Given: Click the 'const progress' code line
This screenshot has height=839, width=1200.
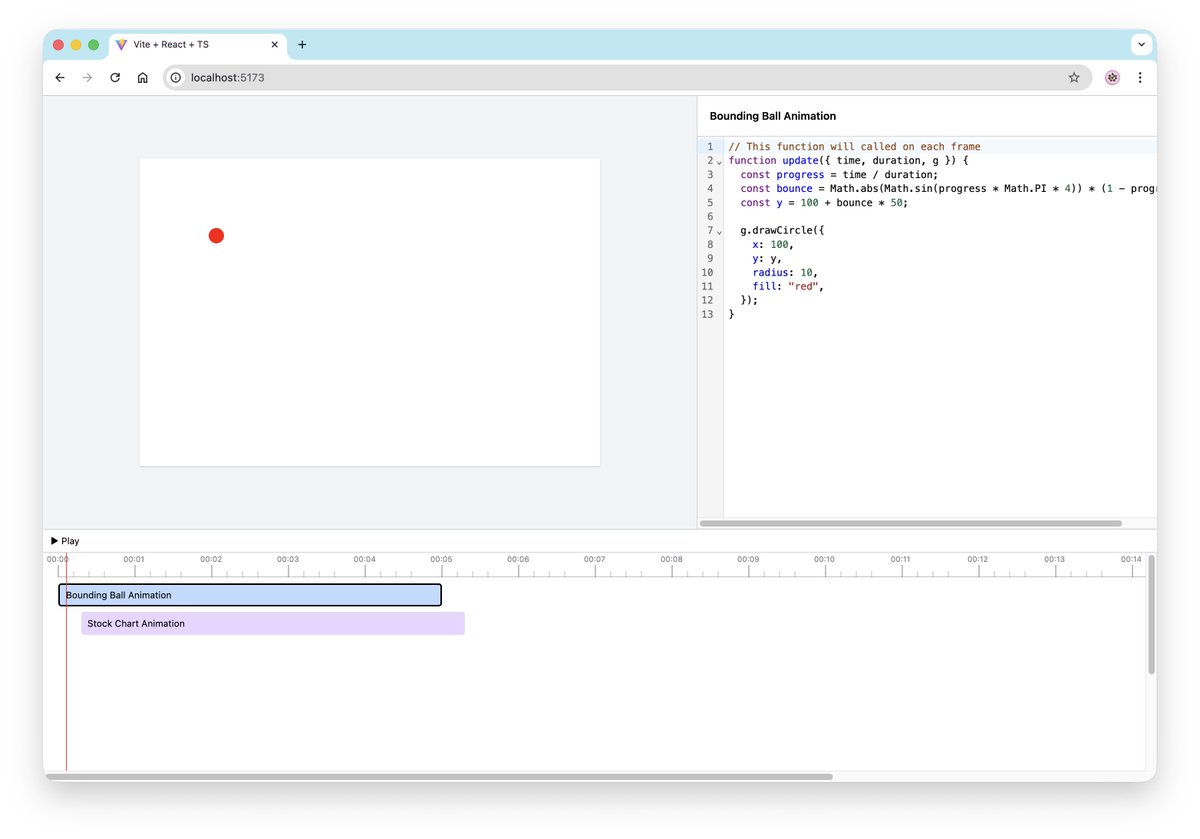Looking at the screenshot, I should (x=839, y=175).
